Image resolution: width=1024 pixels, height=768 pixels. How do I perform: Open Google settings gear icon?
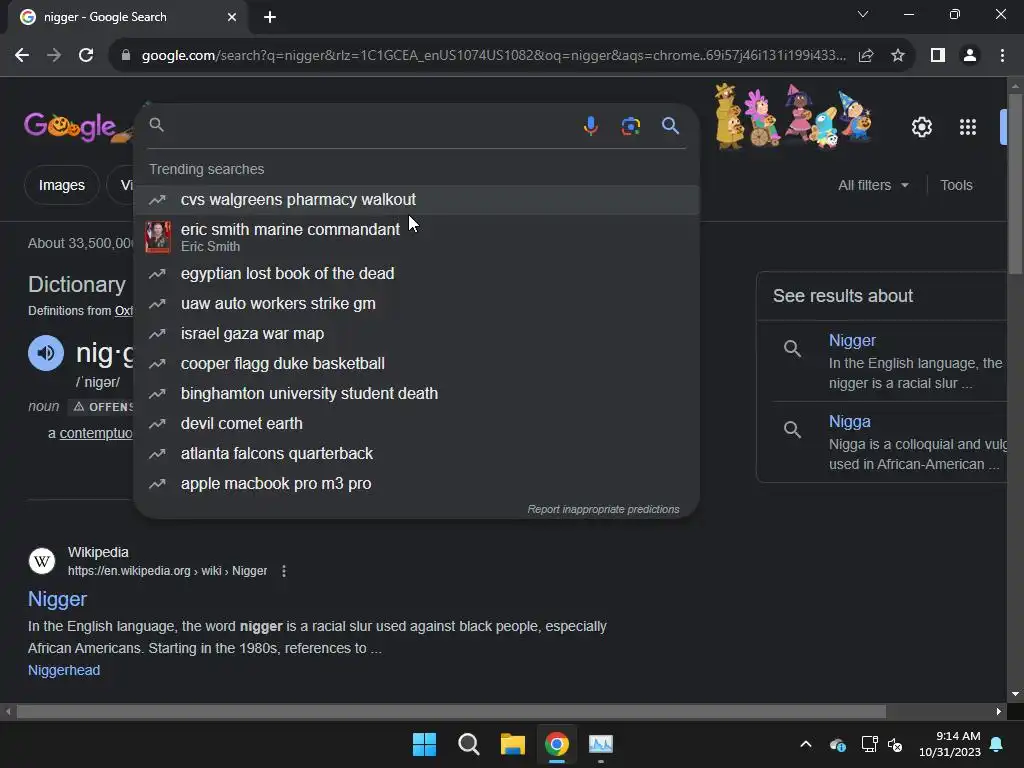pyautogui.click(x=921, y=127)
